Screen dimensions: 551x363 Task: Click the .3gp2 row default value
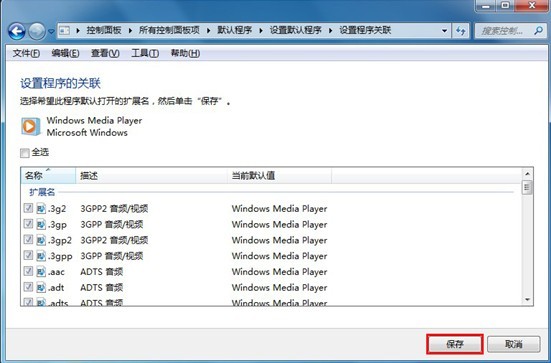pyautogui.click(x=279, y=240)
